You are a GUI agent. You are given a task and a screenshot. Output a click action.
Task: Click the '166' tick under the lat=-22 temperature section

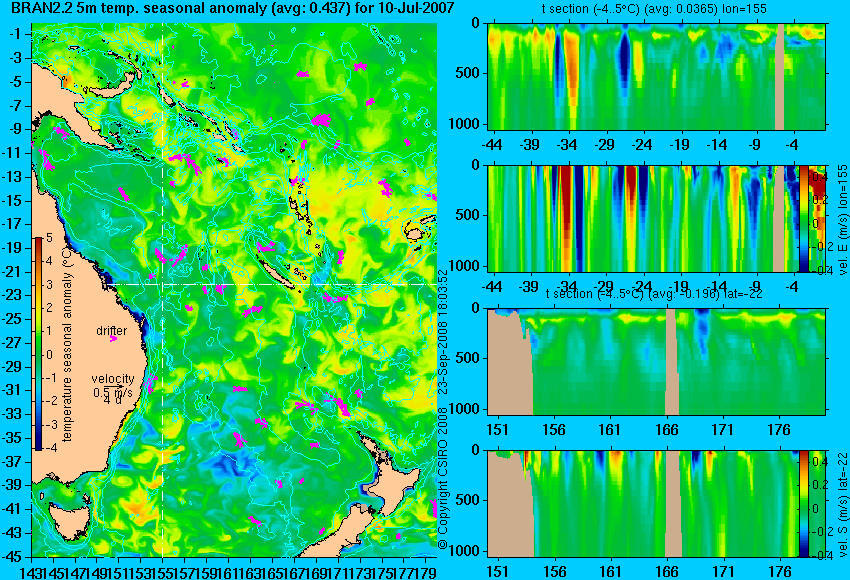pos(667,430)
